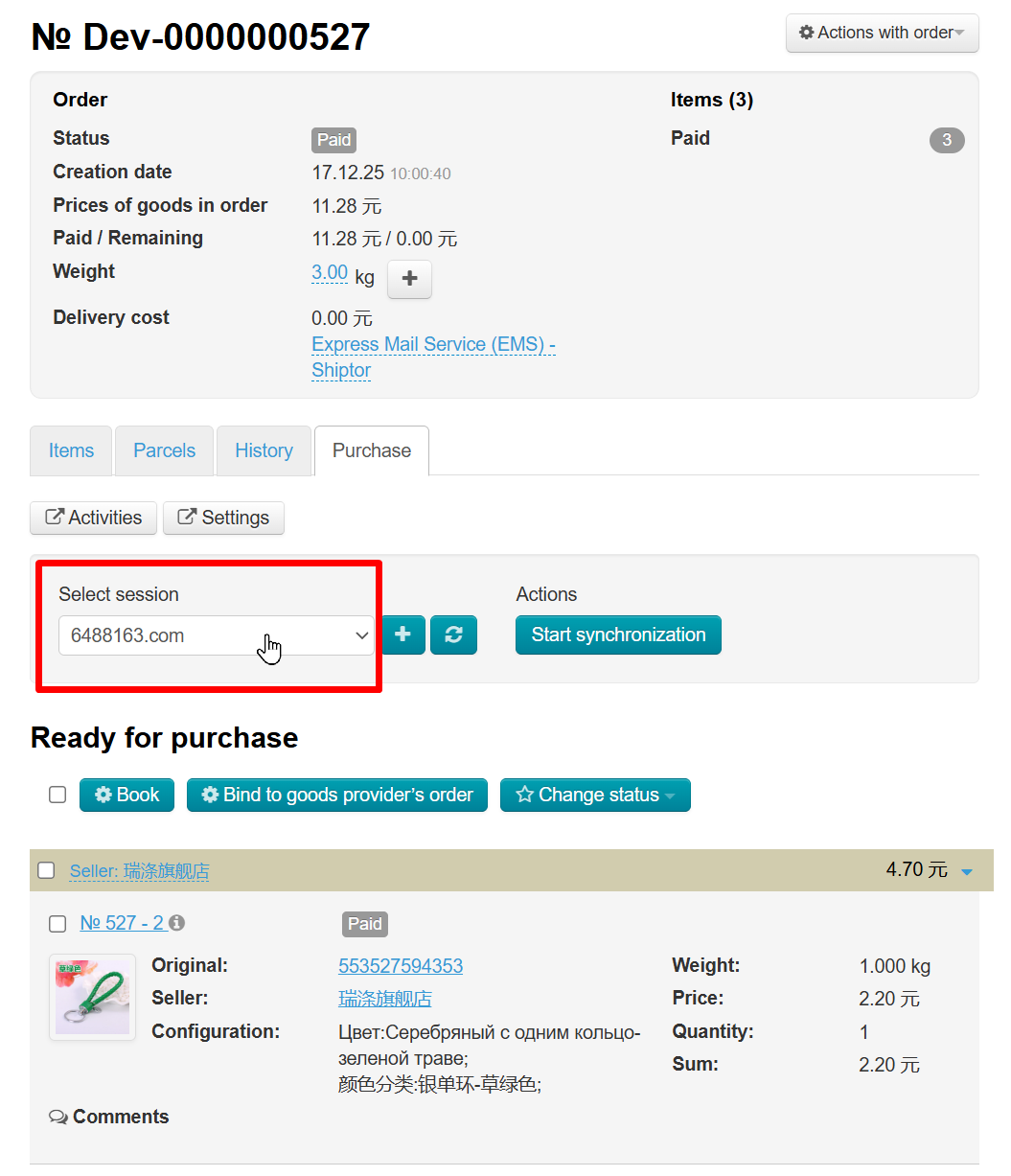Click the plus icon to add a session
The image size is (1011, 1176).
tap(403, 635)
